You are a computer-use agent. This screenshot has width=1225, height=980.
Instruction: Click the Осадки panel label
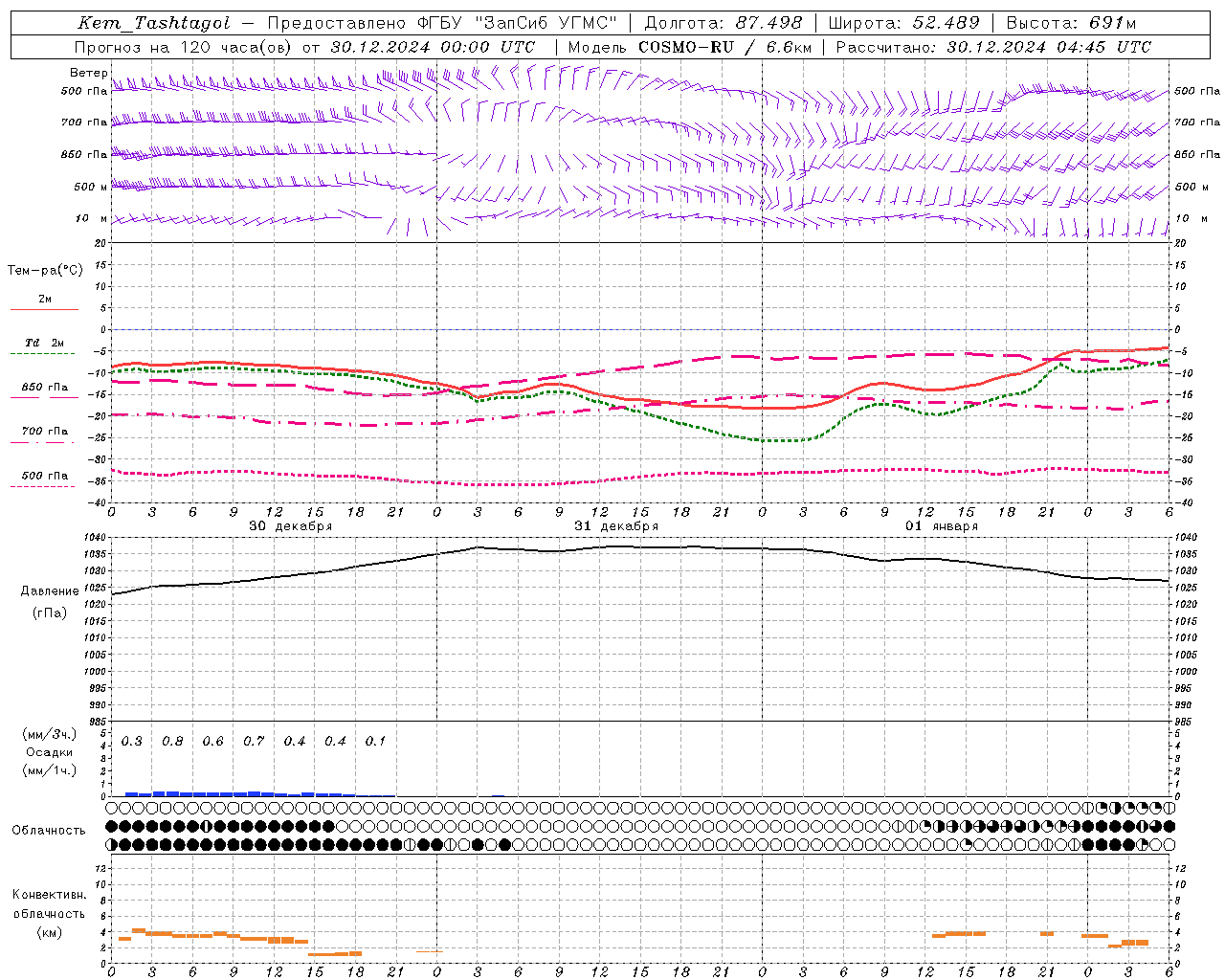50,752
